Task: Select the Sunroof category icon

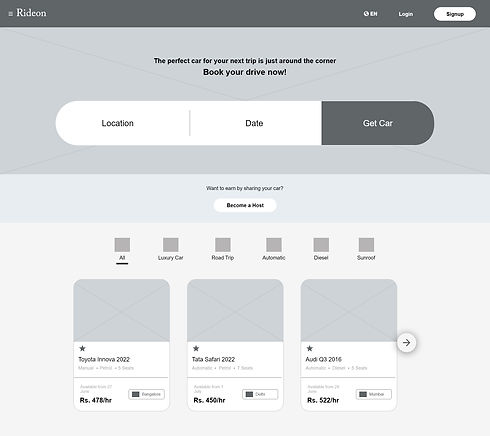Action: [x=366, y=245]
